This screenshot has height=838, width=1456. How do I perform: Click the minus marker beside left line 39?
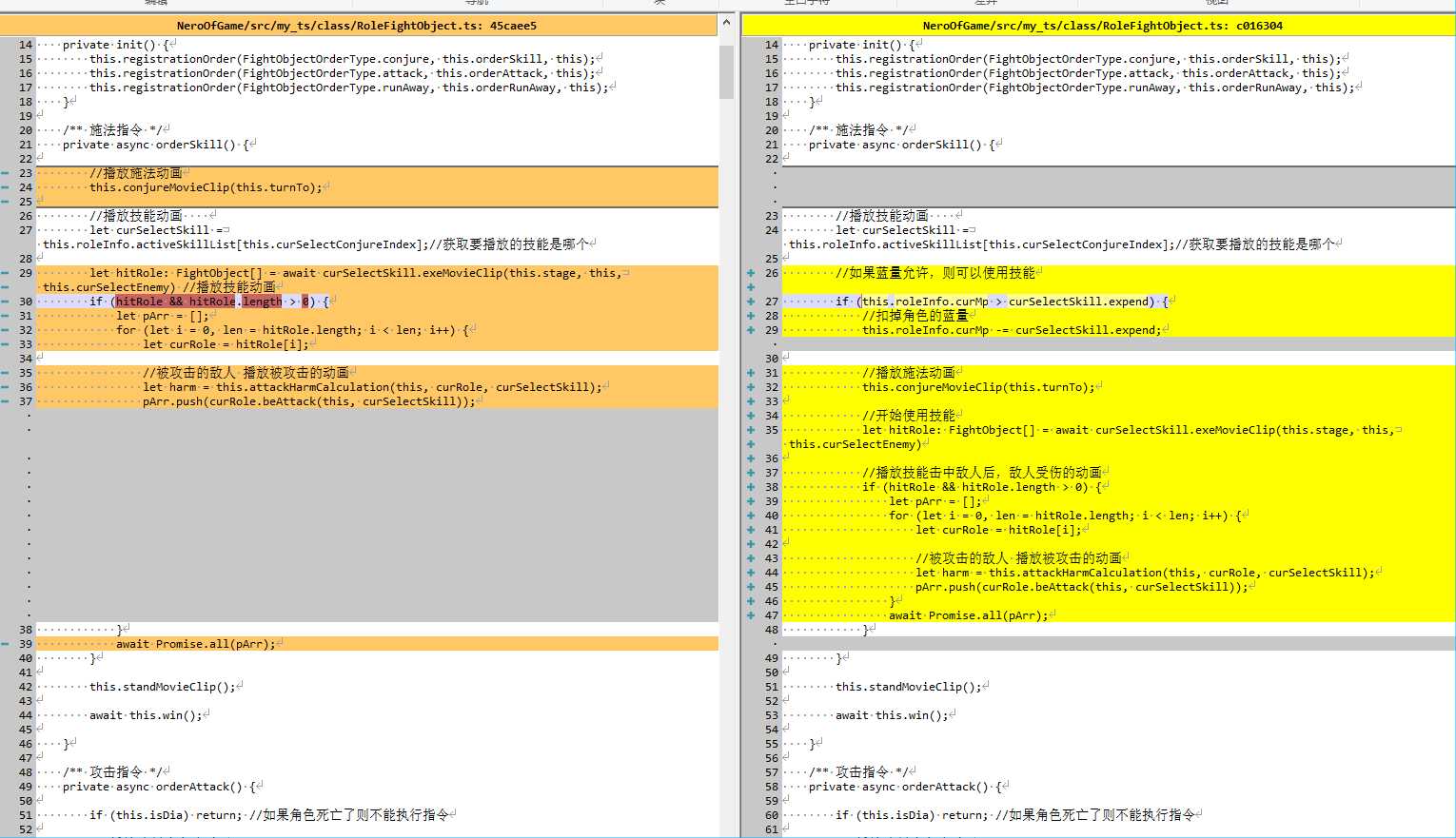pos(5,644)
